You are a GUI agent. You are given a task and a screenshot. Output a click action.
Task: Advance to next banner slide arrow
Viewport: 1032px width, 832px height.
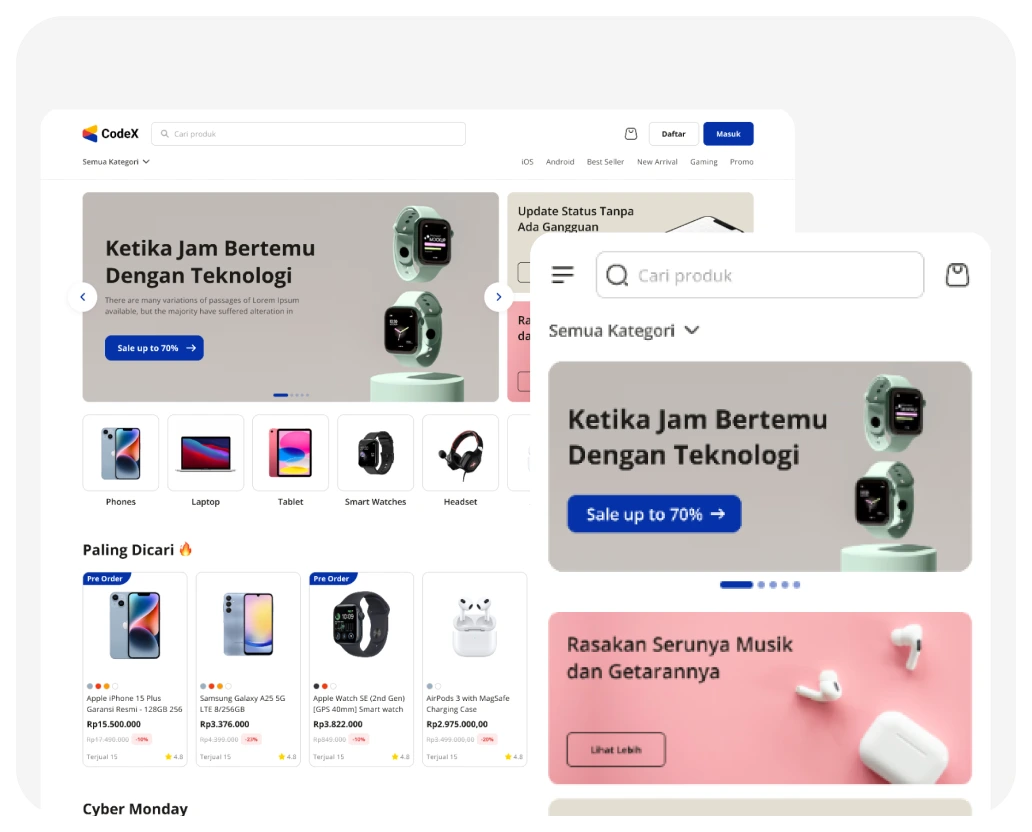click(x=498, y=297)
